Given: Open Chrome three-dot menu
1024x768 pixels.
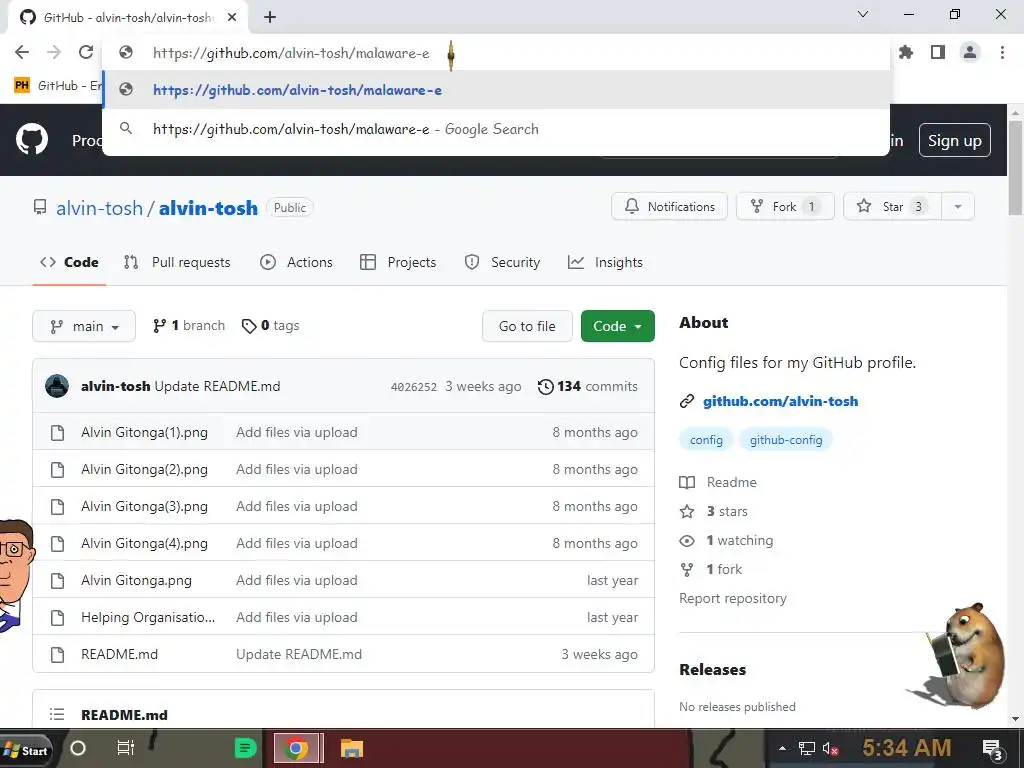Looking at the screenshot, I should coord(1002,52).
